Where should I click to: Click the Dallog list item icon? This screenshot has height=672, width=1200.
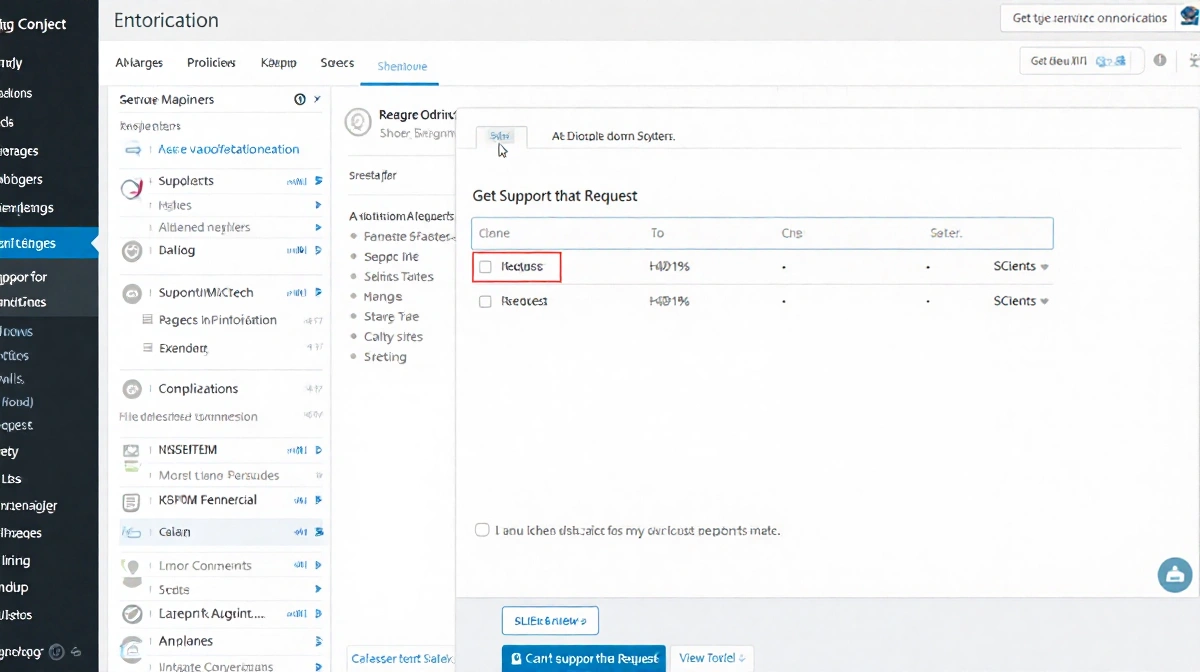coord(131,252)
